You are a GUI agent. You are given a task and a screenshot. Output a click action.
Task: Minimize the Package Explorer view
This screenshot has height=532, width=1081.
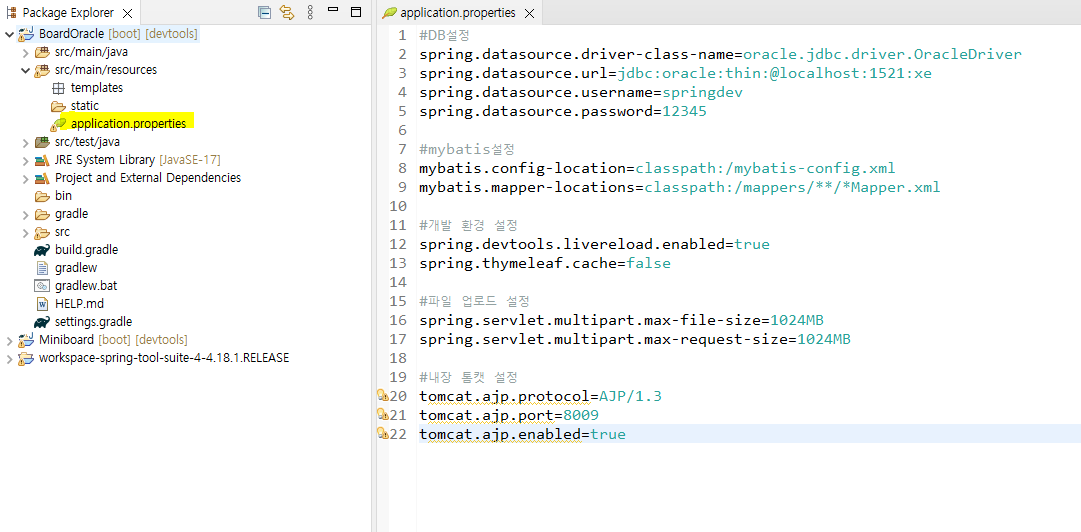click(333, 9)
